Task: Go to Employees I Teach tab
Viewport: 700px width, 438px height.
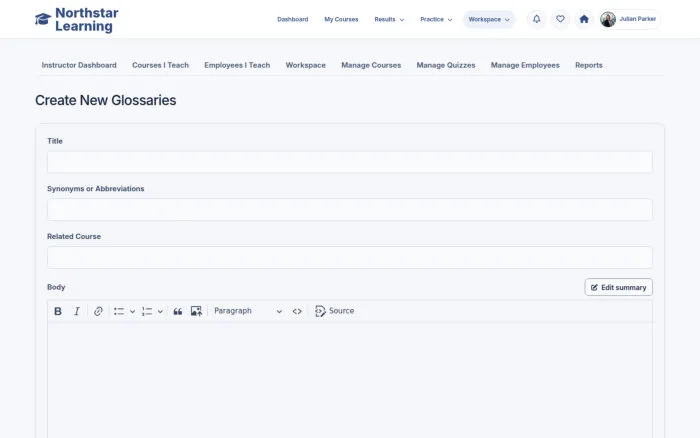Action: [237, 65]
